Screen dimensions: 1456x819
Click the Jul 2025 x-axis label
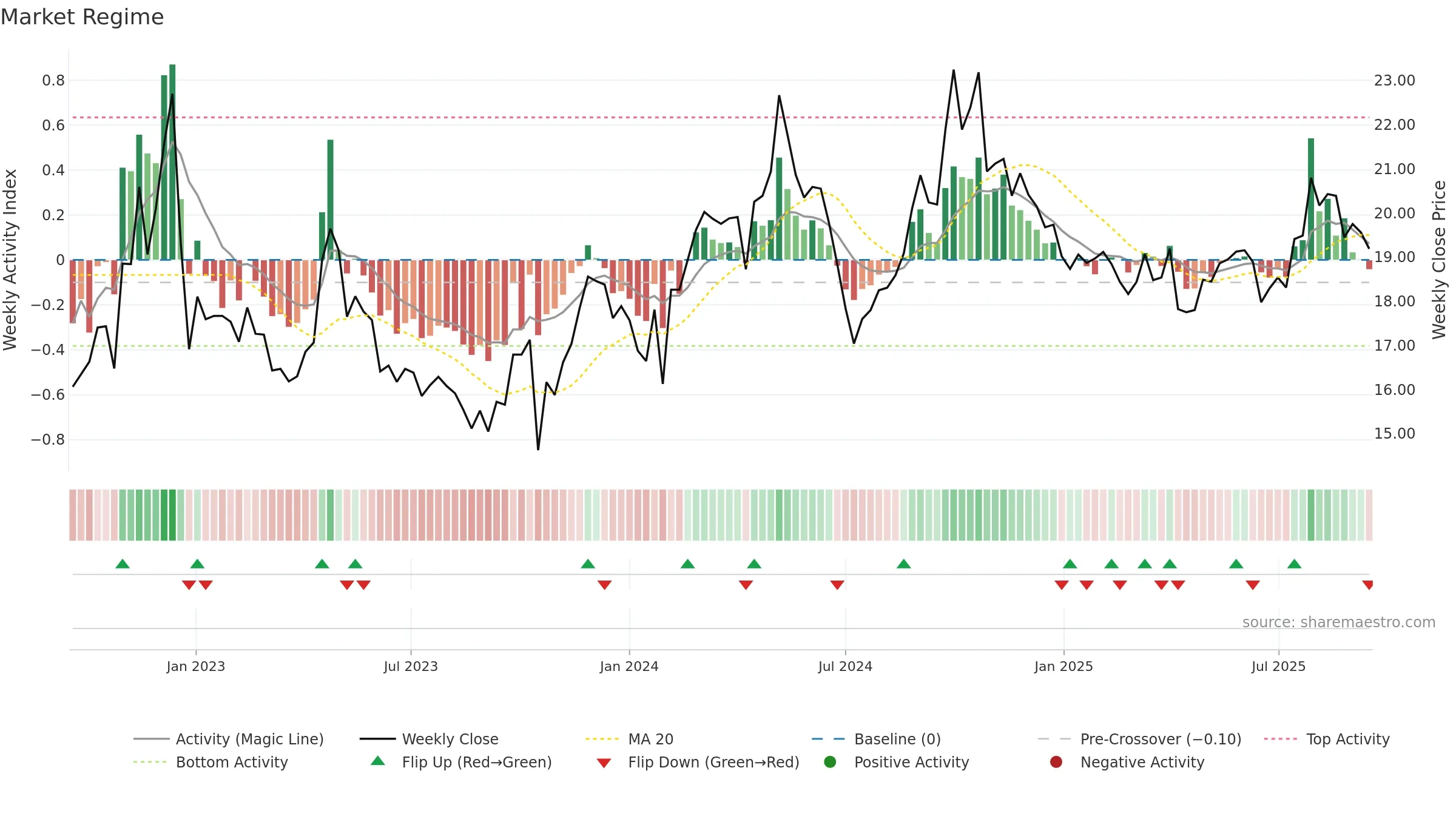click(x=1278, y=667)
